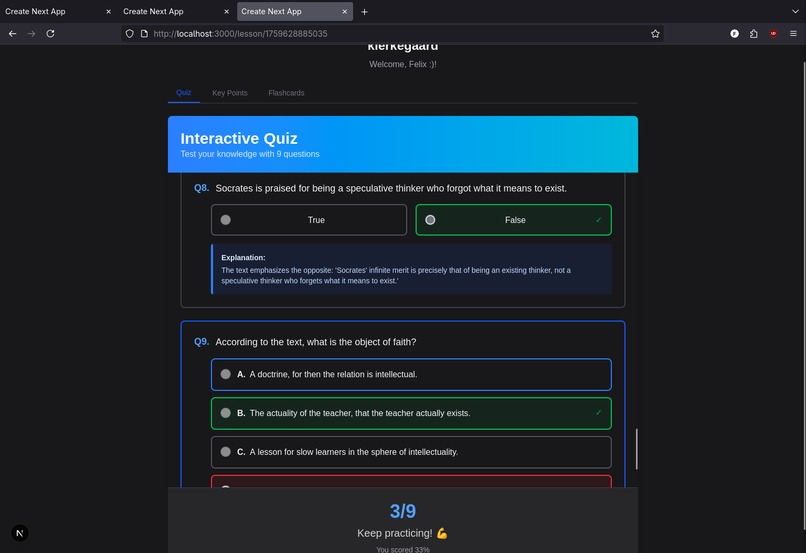
Task: Open the round white extension icon in toolbar
Action: (x=735, y=33)
